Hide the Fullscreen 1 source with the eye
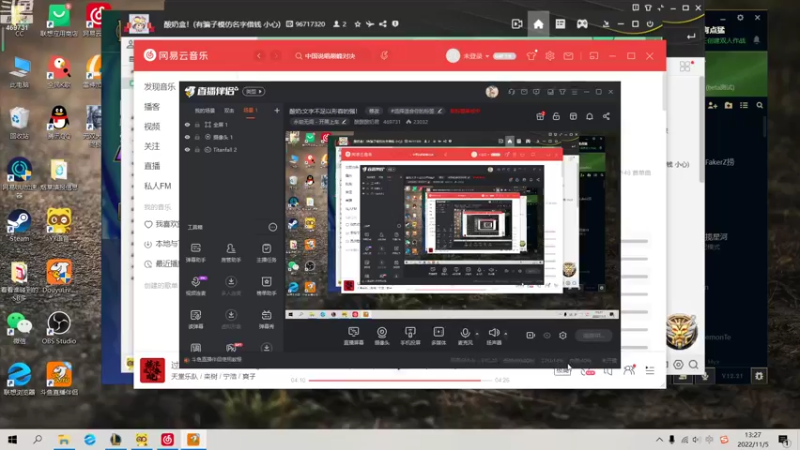 tap(187, 124)
